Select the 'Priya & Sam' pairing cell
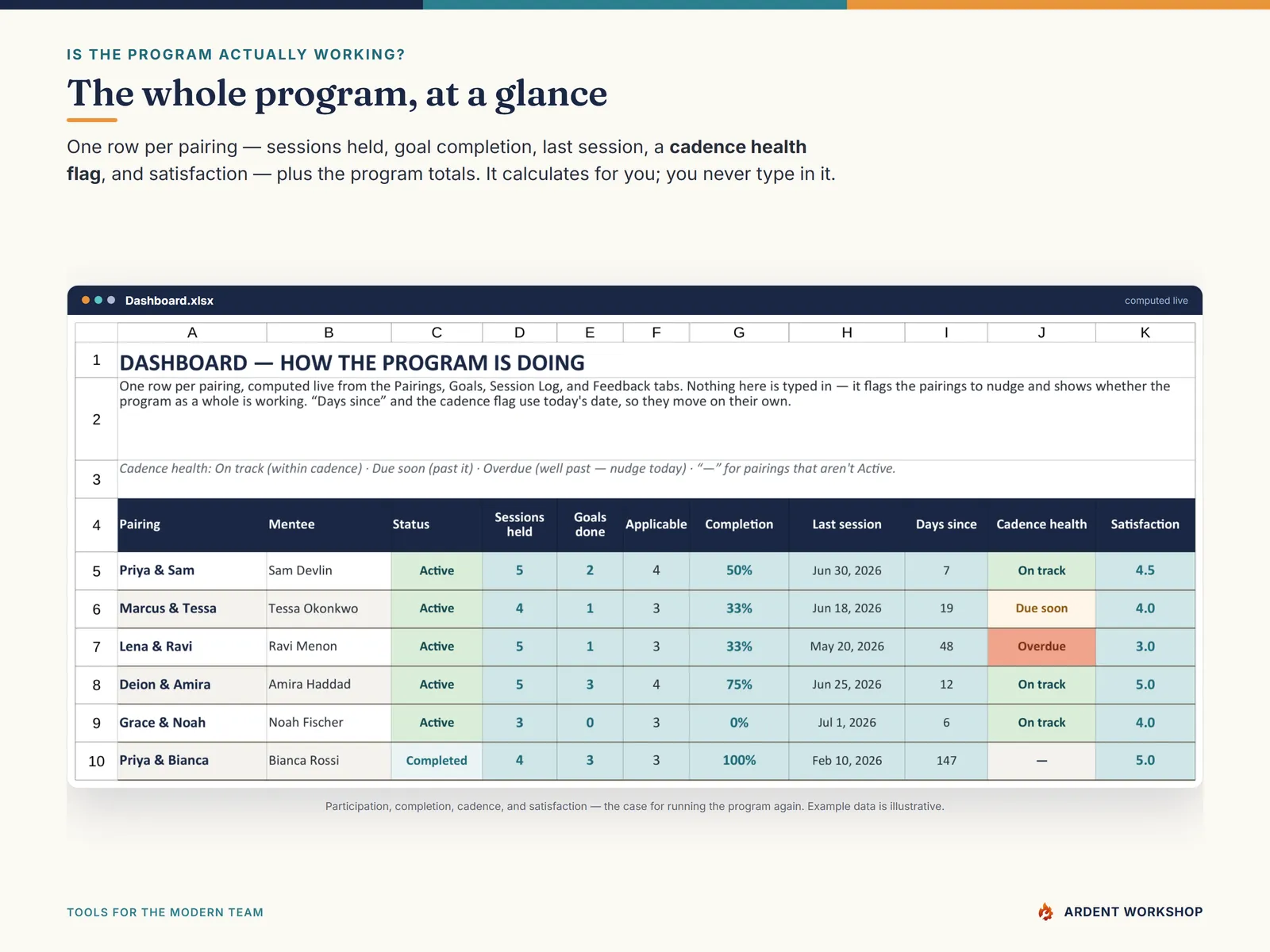This screenshot has height=952, width=1270. tap(192, 570)
